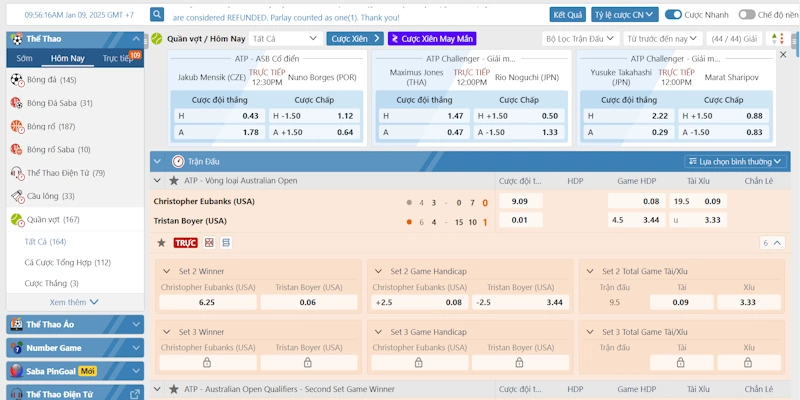Bet Eubanks match winner odds 9.09
This screenshot has width=800, height=400.
[x=520, y=202]
